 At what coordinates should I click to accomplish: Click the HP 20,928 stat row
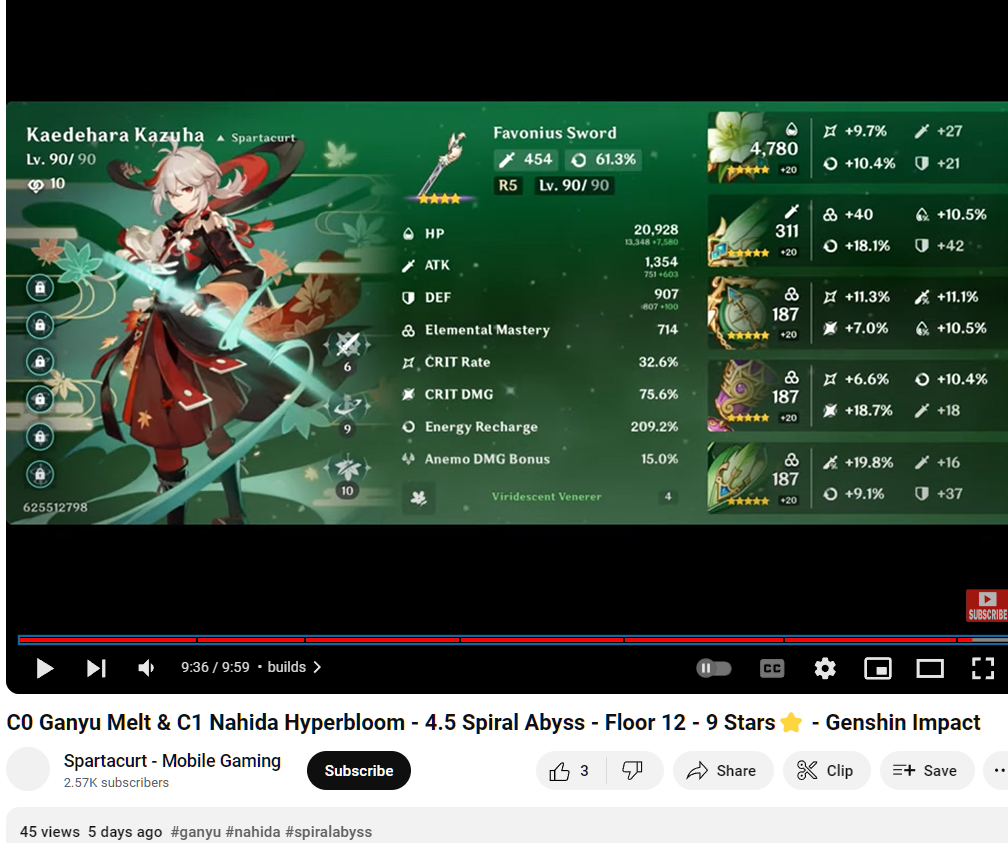click(539, 233)
